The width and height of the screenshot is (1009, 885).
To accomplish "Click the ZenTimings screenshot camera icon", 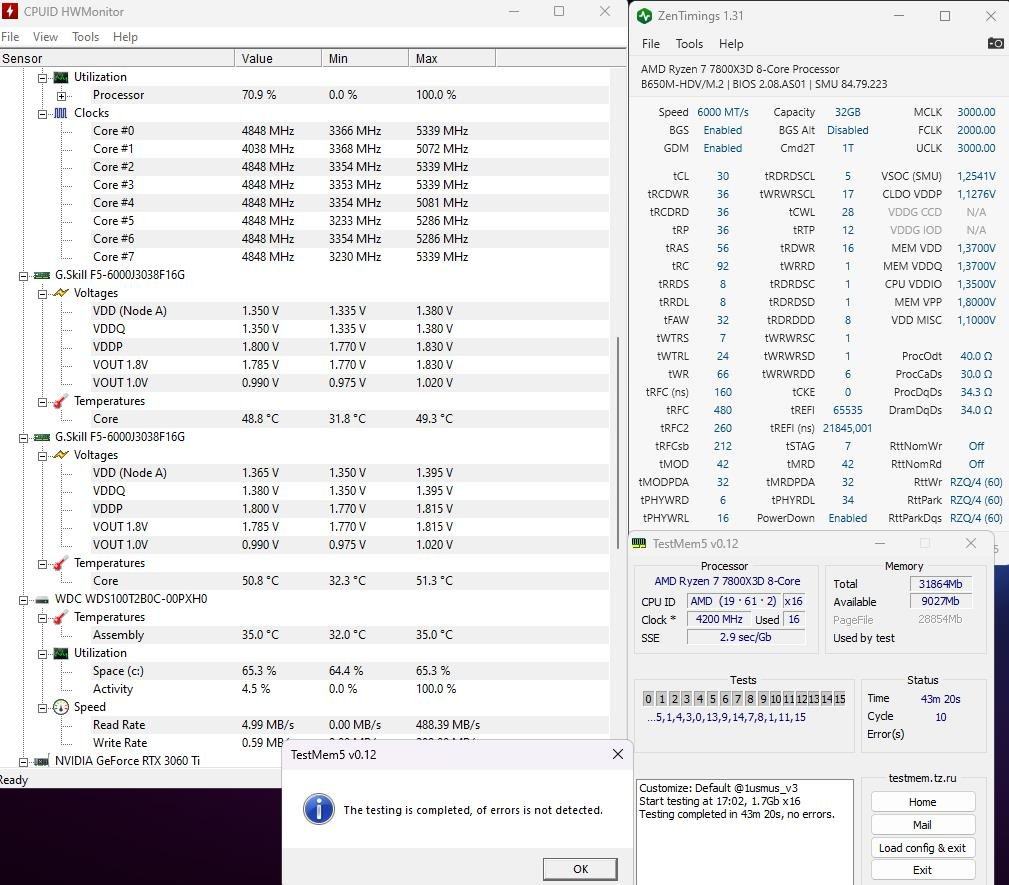I will [x=995, y=43].
